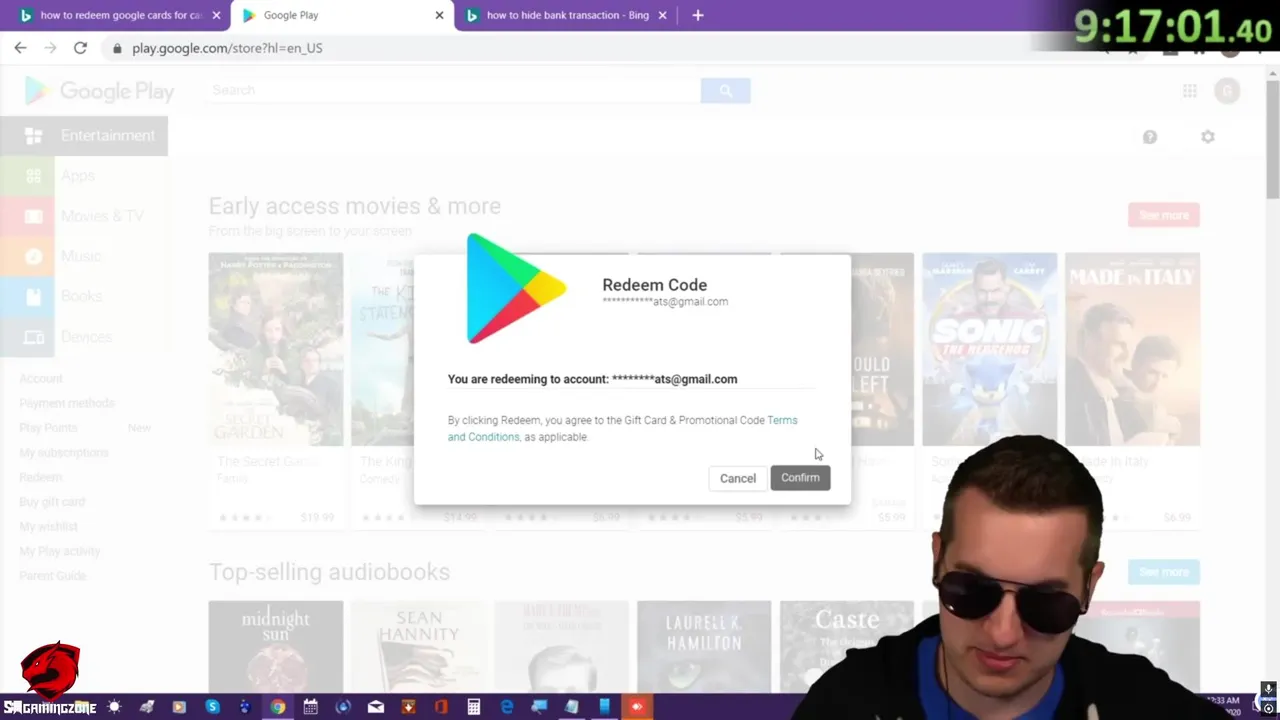This screenshot has height=720, width=1280.
Task: Open Payment methods link in sidebar
Action: click(x=67, y=403)
